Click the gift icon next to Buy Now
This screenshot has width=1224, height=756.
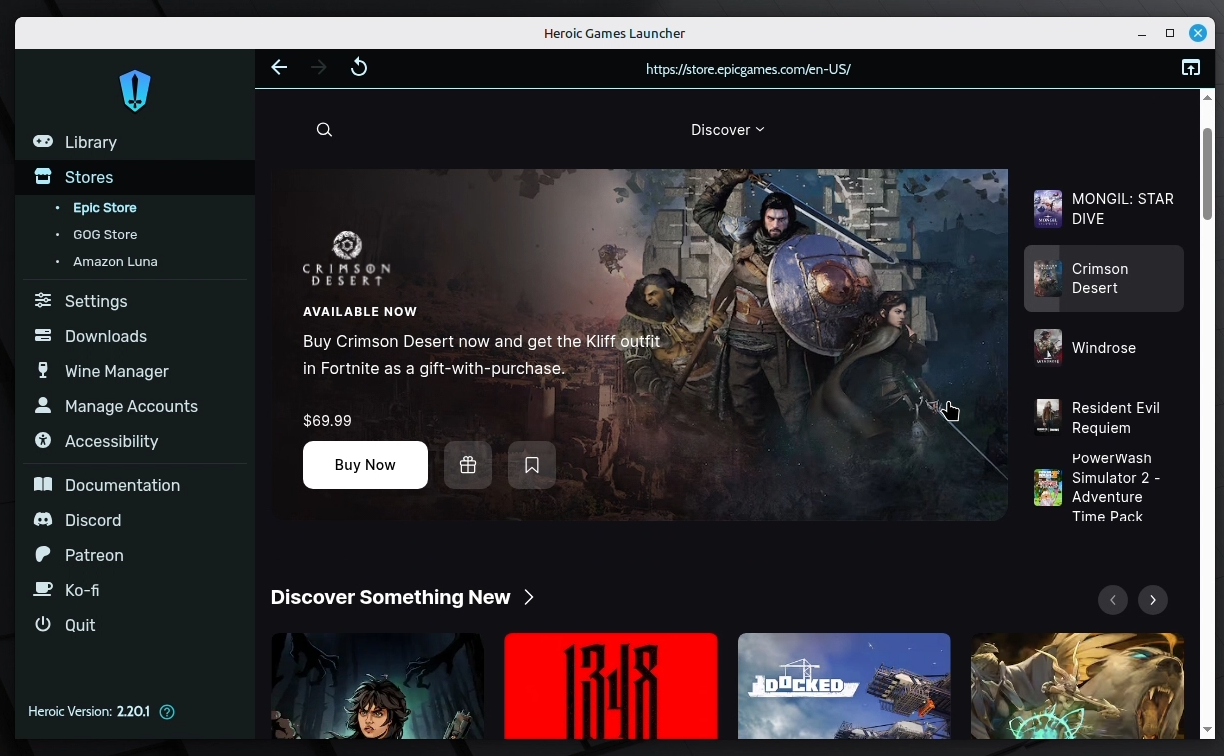click(x=467, y=465)
